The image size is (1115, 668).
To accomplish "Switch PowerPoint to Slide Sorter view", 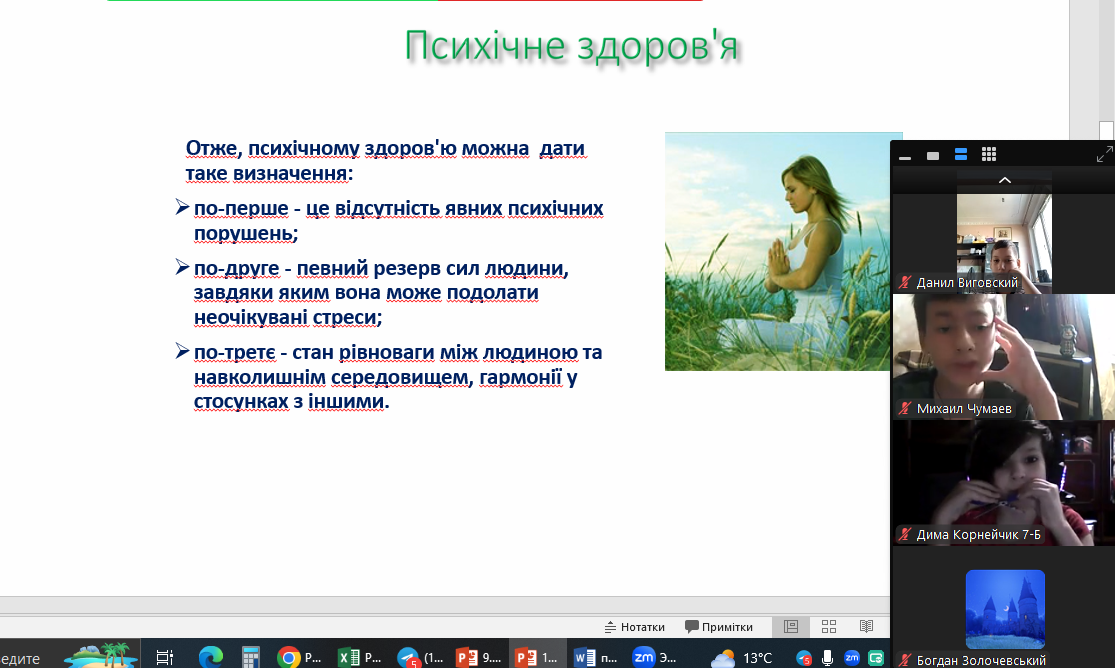I will [828, 627].
